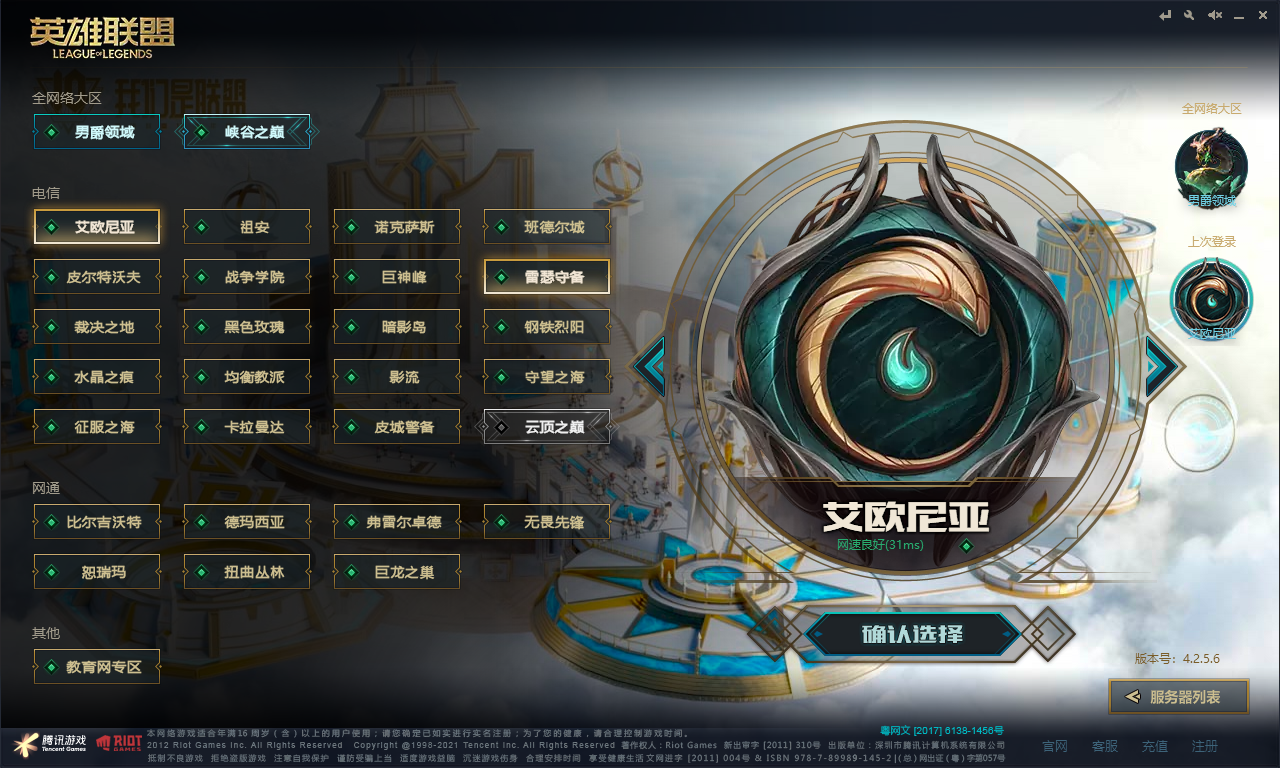Open the wrench repair tool
The width and height of the screenshot is (1280, 768).
click(1189, 15)
